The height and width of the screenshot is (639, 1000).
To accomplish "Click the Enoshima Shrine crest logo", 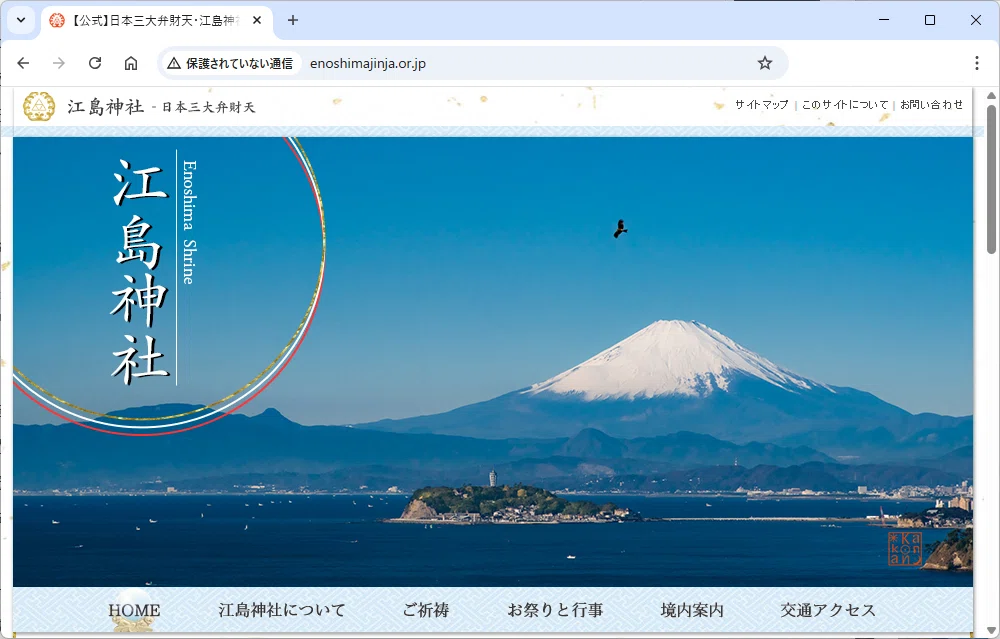I will pos(39,106).
